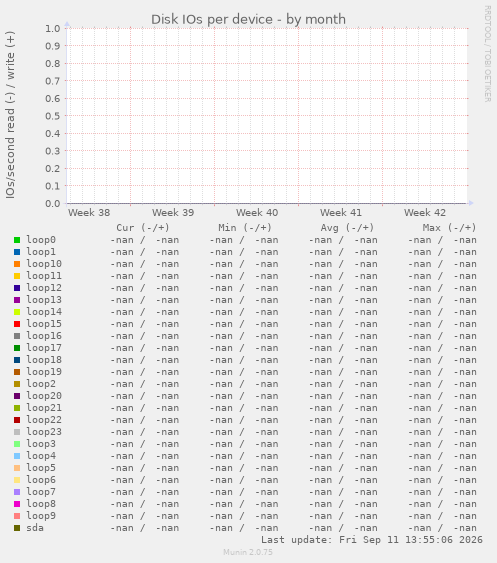Click the 'Week 40' x-axis label

coord(257,213)
